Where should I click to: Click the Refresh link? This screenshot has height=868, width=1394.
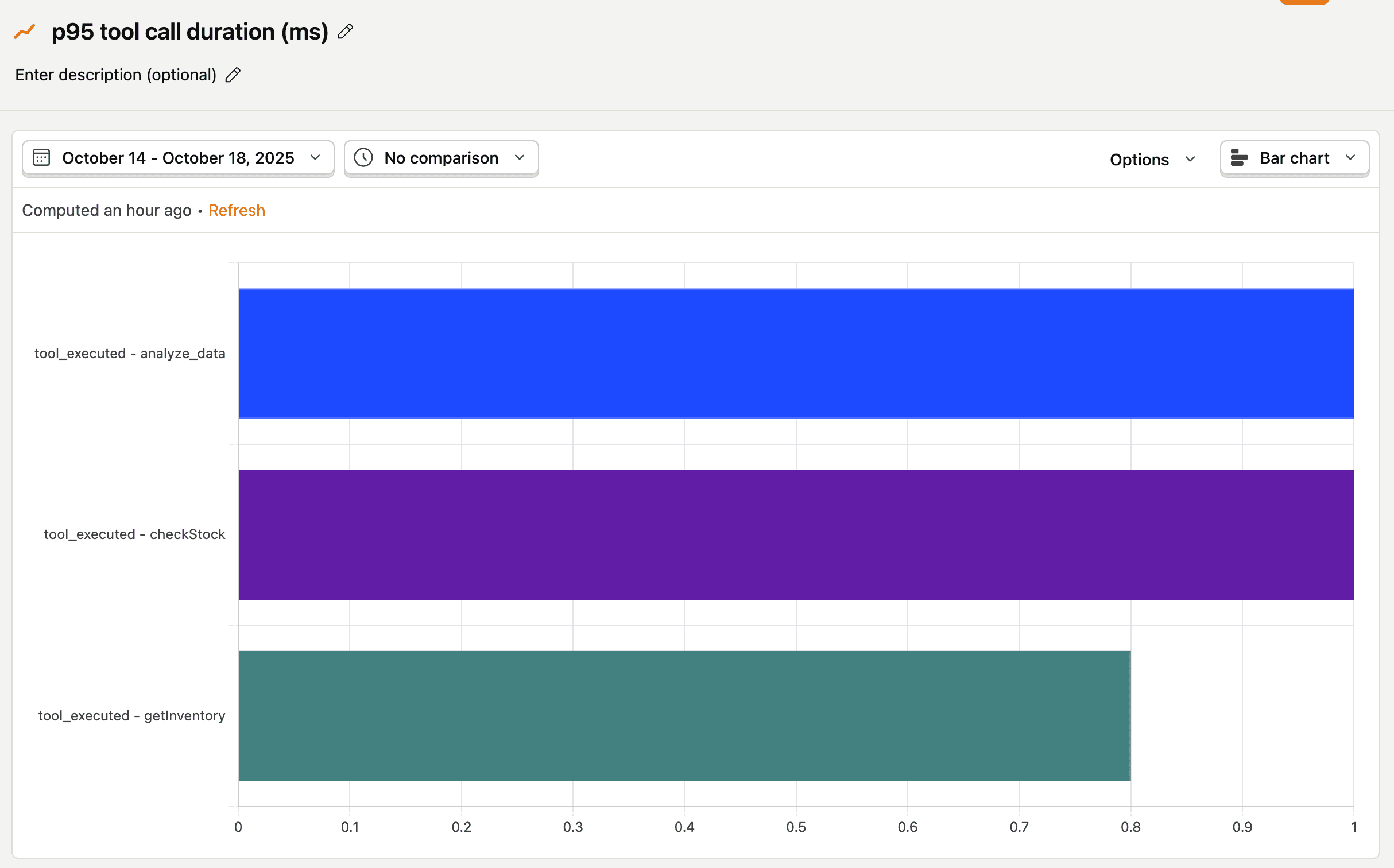tap(237, 211)
